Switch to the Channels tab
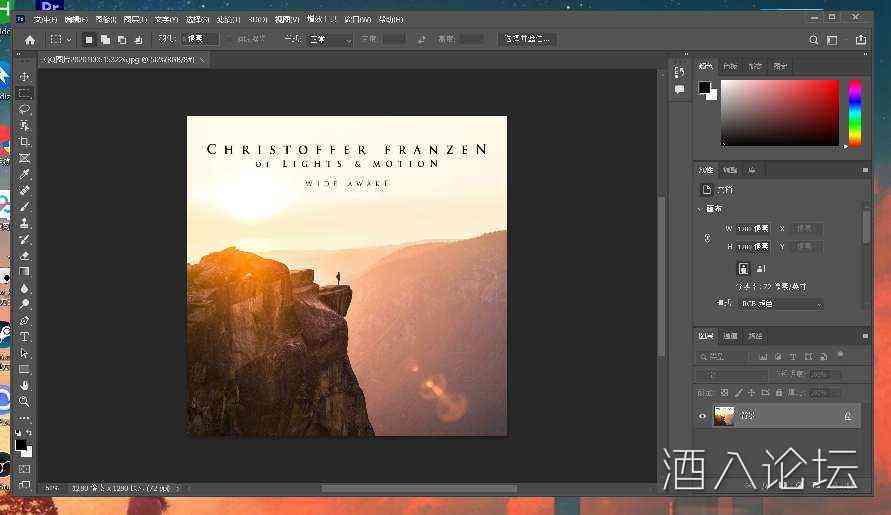The width and height of the screenshot is (891, 515). point(730,336)
